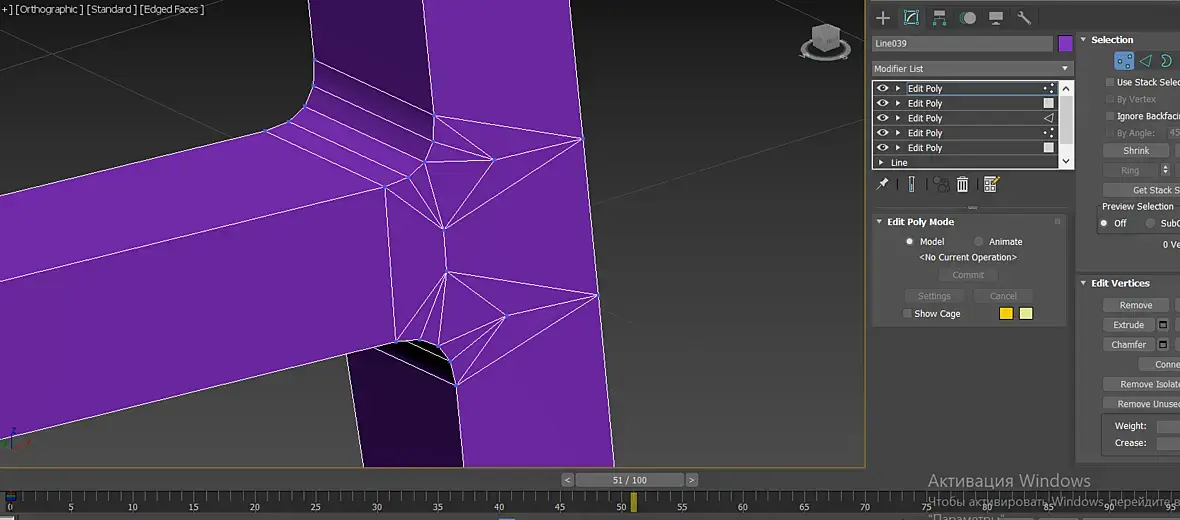The image size is (1180, 520).
Task: Click the Ring spinner arrows
Action: click(x=1166, y=170)
